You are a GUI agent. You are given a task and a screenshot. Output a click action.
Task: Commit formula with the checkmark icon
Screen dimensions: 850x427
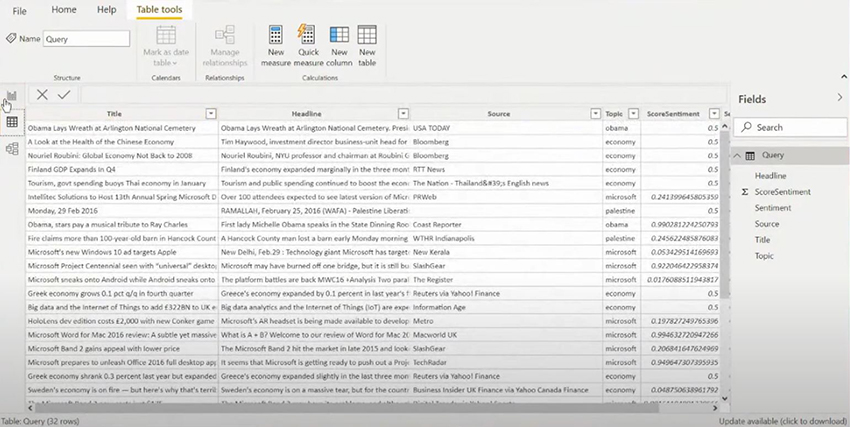coord(64,95)
